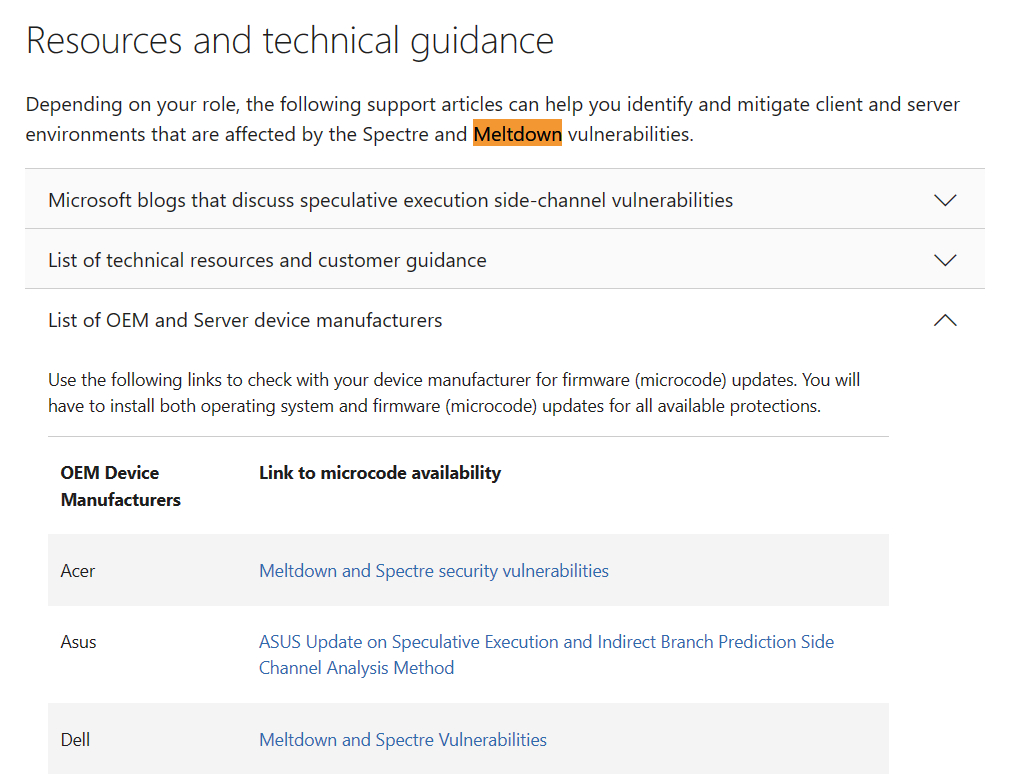Image resolution: width=1024 pixels, height=783 pixels.
Task: Click the word vulnerabilities after highlighted Meltdown
Action: coord(629,134)
